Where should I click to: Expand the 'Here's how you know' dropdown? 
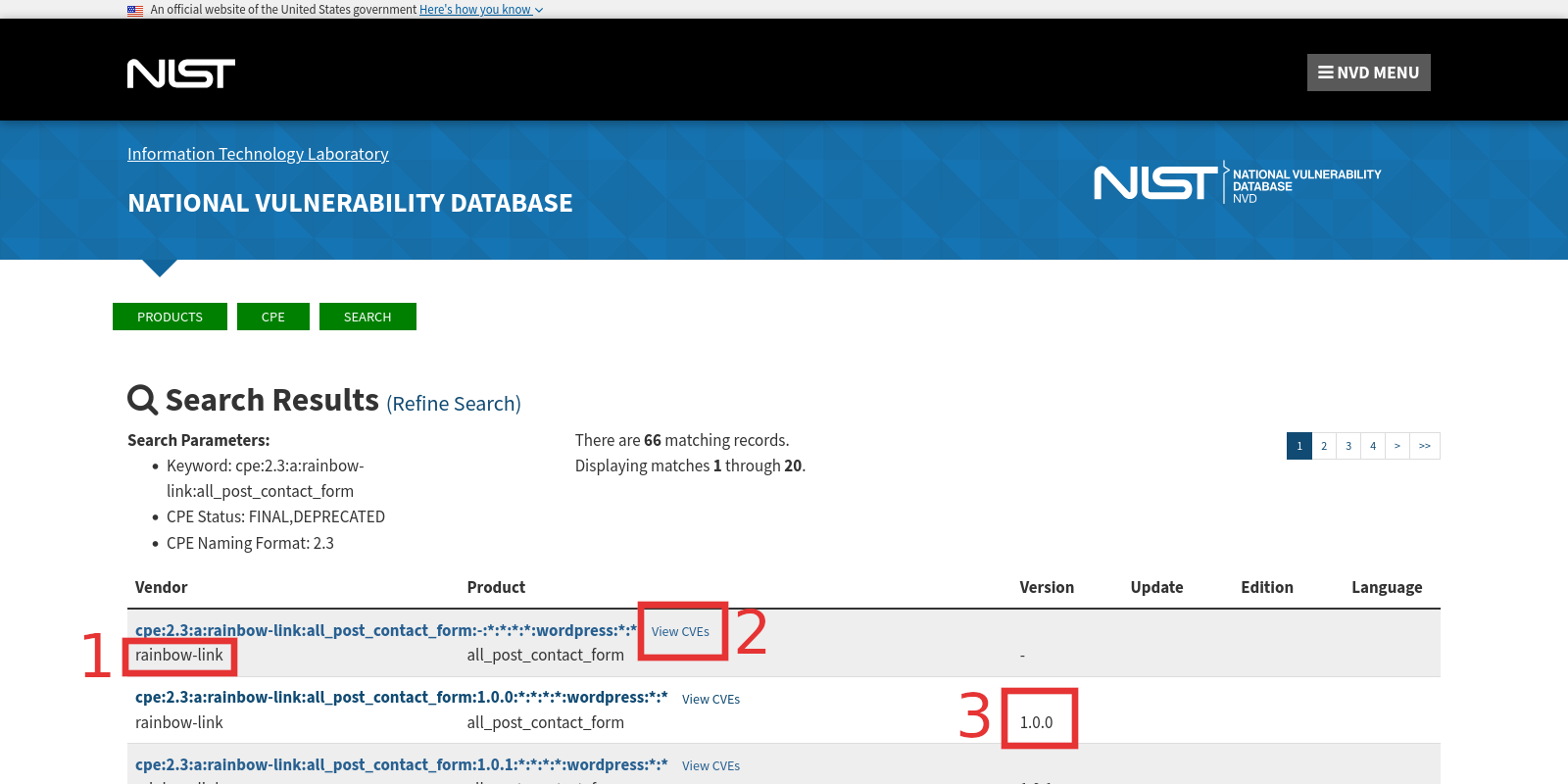click(x=481, y=10)
